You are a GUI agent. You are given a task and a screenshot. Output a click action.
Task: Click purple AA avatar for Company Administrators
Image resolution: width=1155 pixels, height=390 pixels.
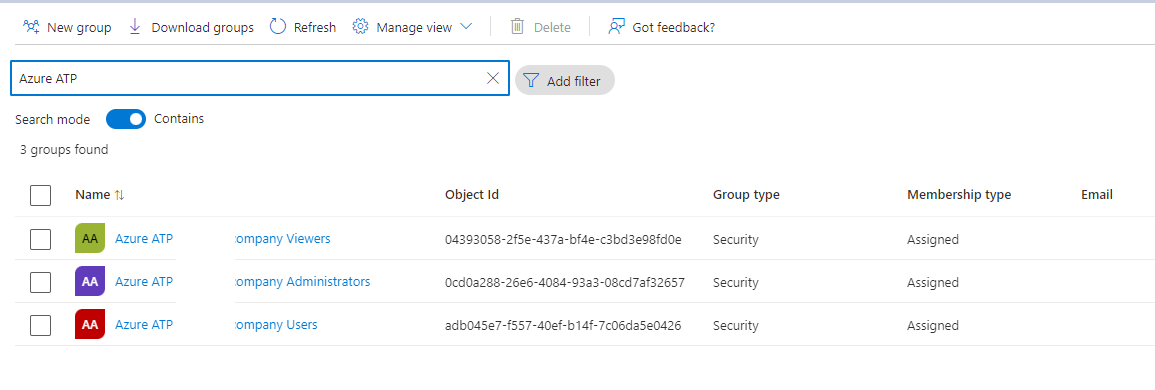click(x=90, y=281)
